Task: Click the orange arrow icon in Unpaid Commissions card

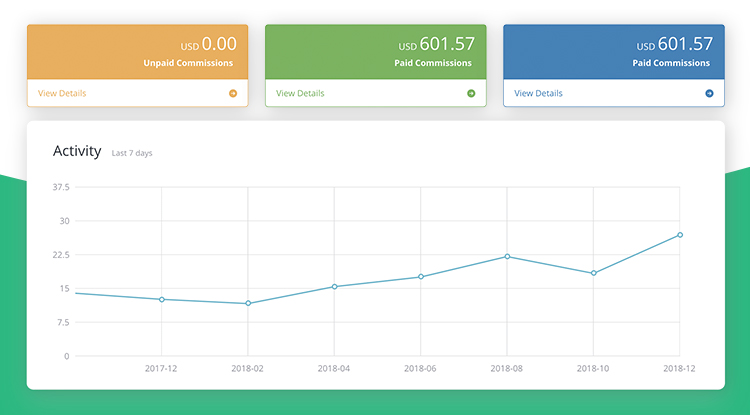Action: [x=233, y=93]
